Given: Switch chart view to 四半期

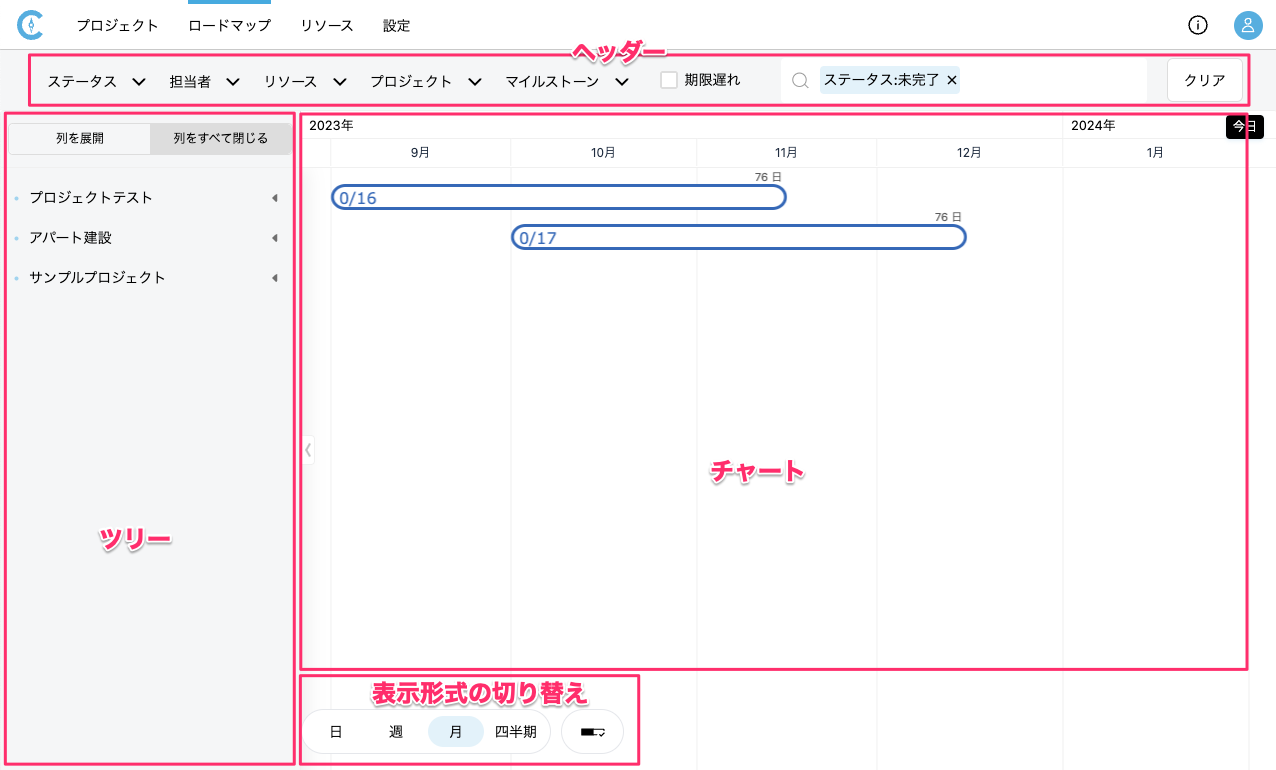Looking at the screenshot, I should (516, 732).
